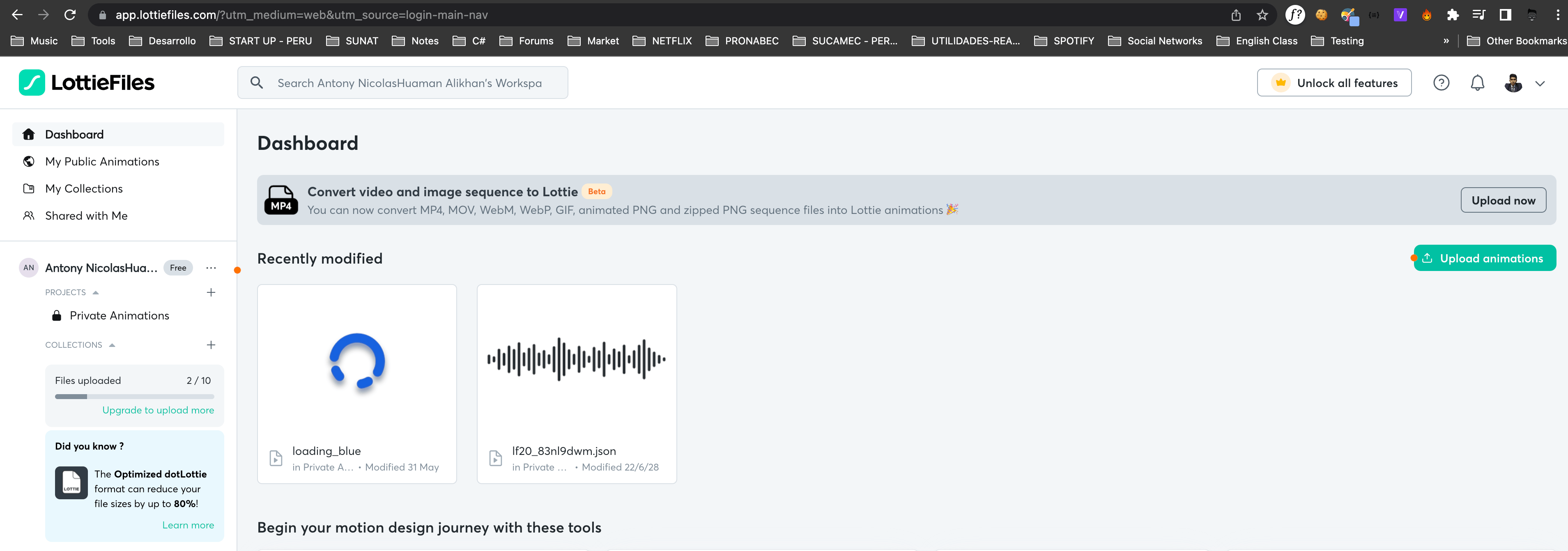1568x551 pixels.
Task: Open the Dashboard home icon in sidebar
Action: tap(29, 134)
